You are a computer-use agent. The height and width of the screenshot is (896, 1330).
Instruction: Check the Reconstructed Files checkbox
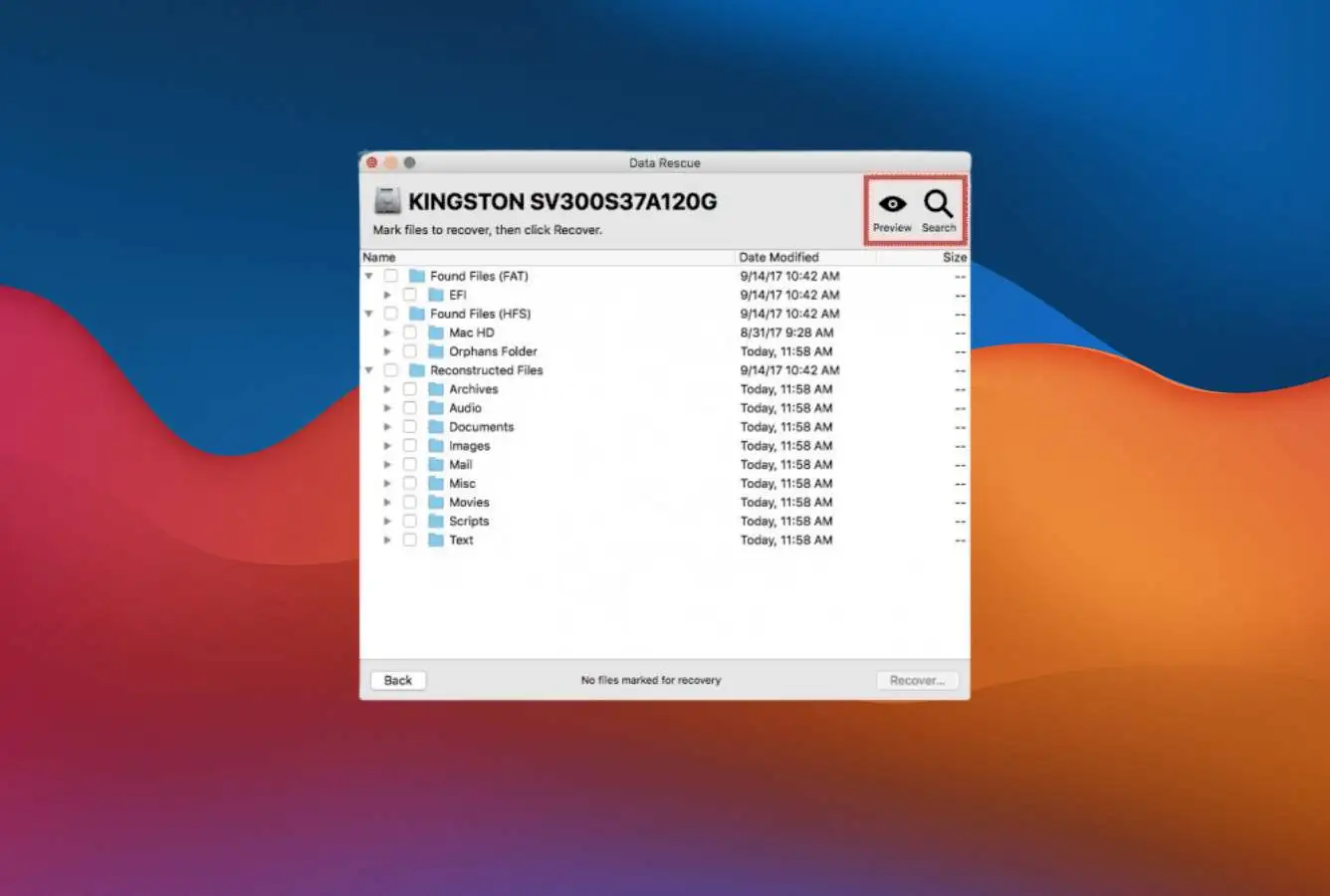click(391, 370)
